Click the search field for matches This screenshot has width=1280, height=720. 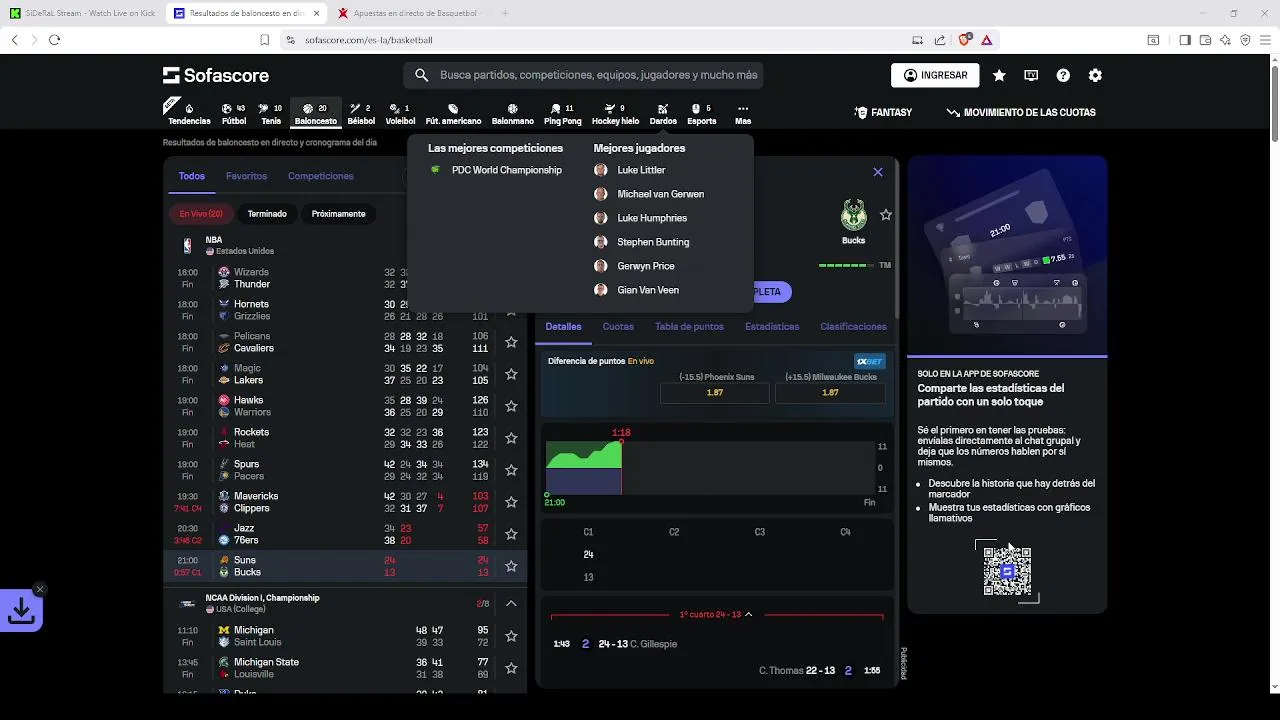pos(585,75)
